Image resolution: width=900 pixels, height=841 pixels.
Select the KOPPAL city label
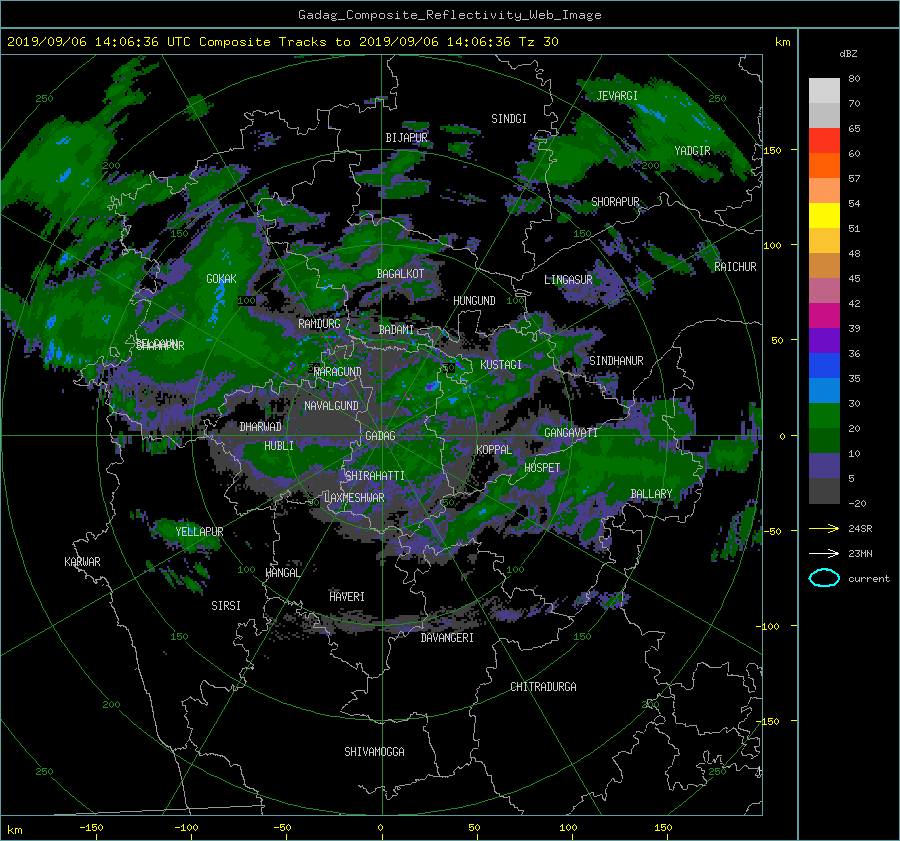[x=494, y=449]
